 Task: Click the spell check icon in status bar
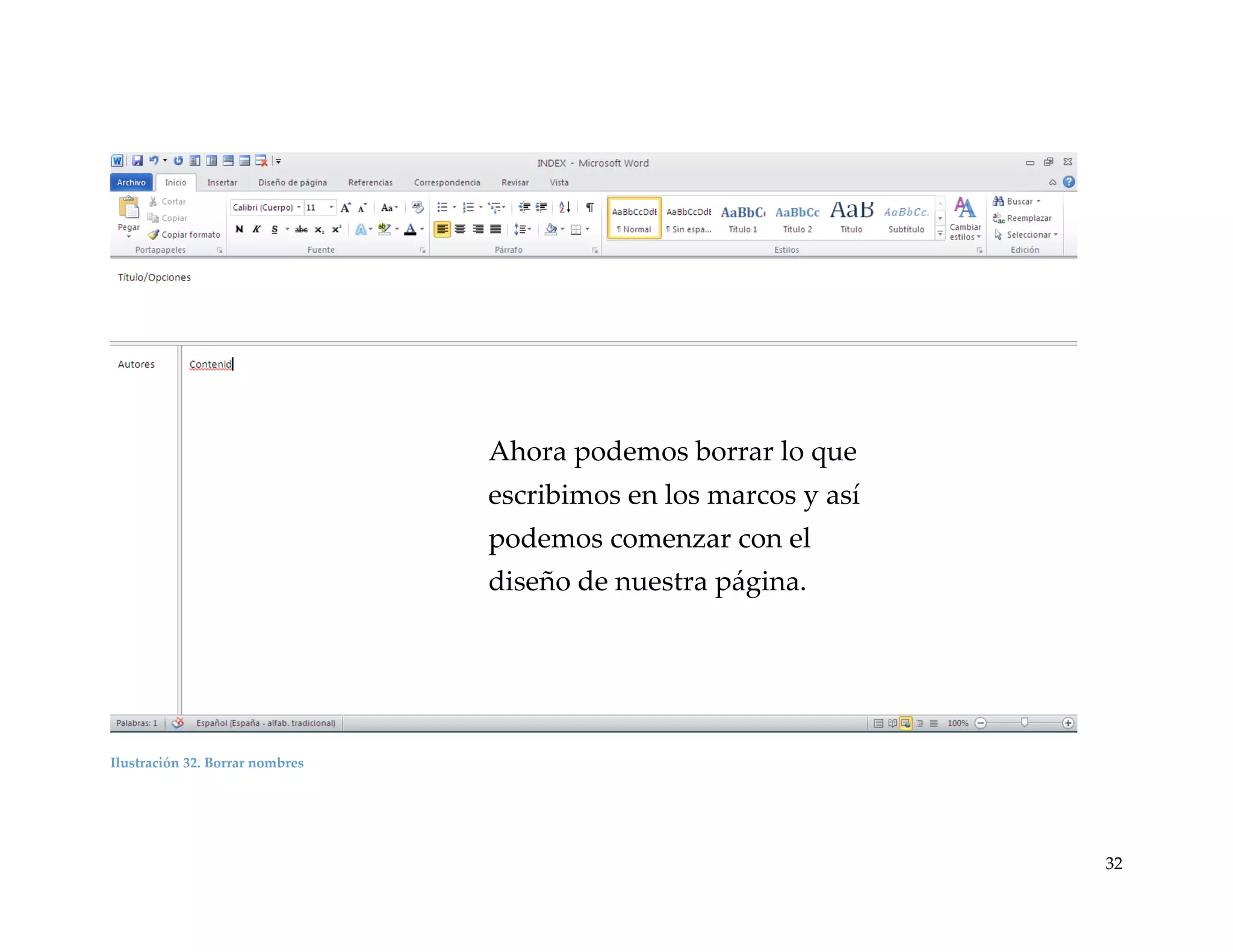pyautogui.click(x=178, y=723)
